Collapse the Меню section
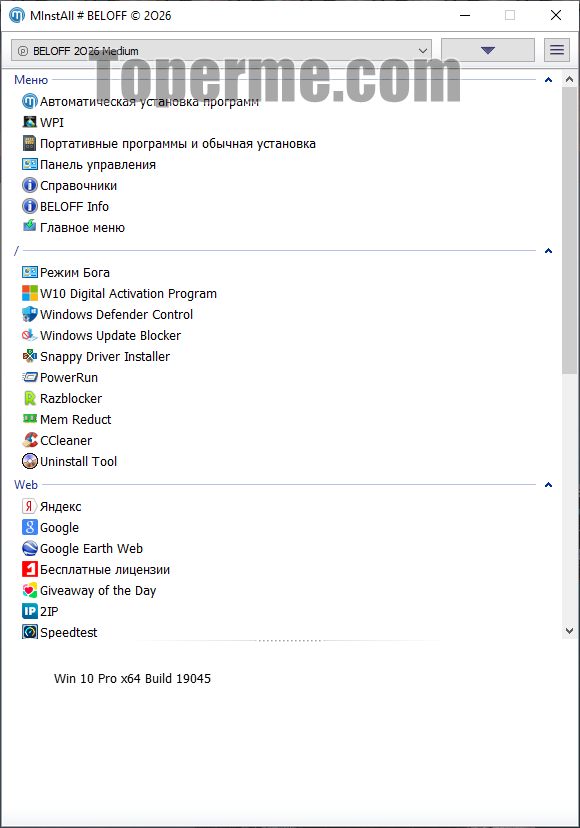The image size is (580, 828). [x=548, y=80]
